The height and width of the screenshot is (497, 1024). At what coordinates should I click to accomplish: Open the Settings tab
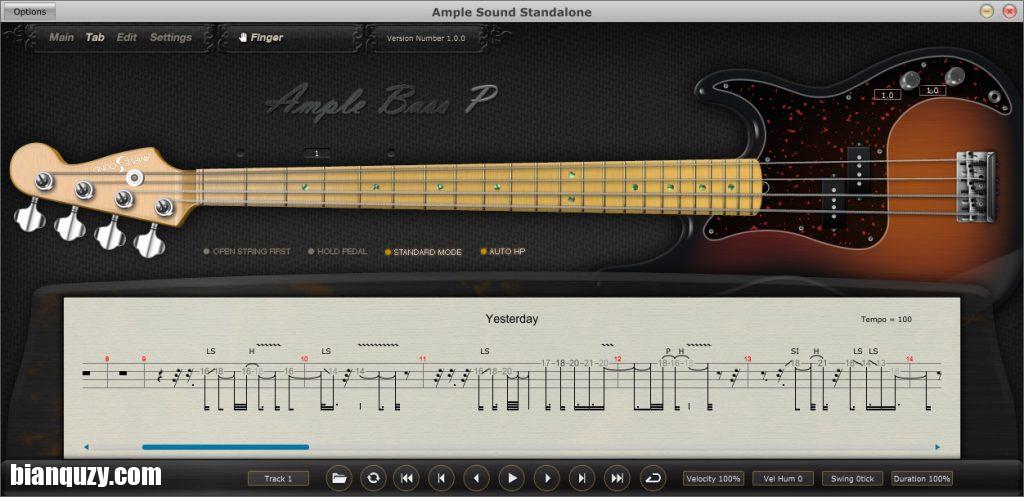pyautogui.click(x=170, y=37)
